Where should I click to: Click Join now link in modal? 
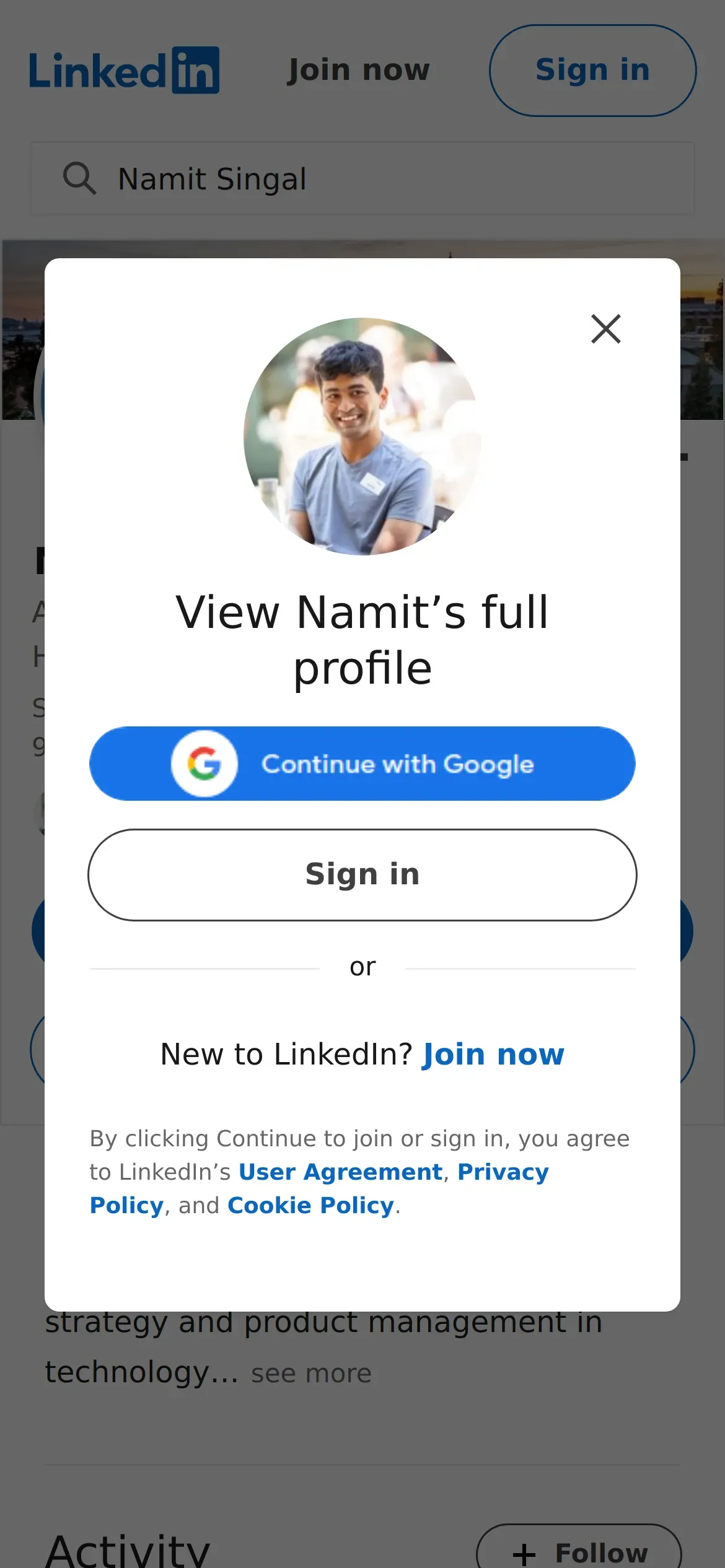pos(493,1054)
